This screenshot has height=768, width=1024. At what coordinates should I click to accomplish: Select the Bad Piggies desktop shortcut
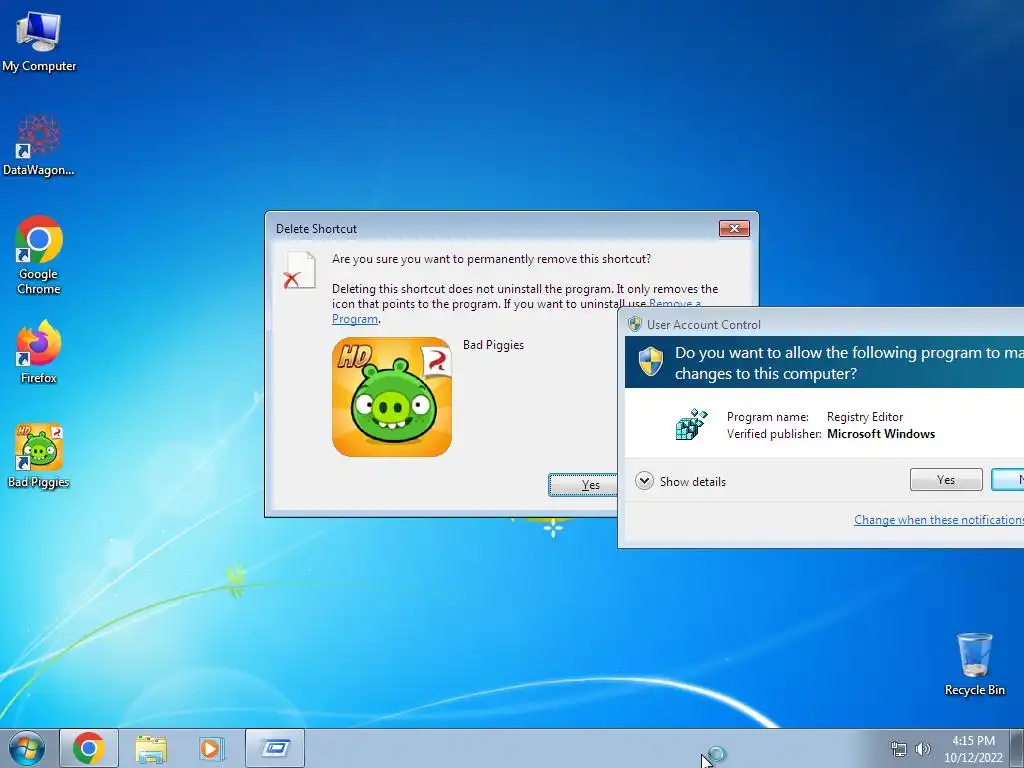click(x=39, y=456)
